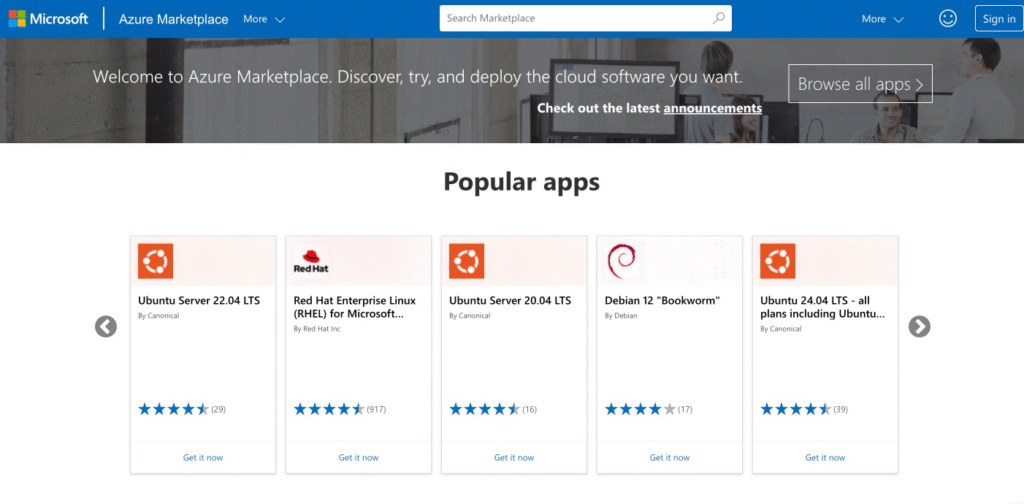The image size is (1024, 504).
Task: Click the Ubuntu Server 20.04 LTS logo
Action: (467, 261)
